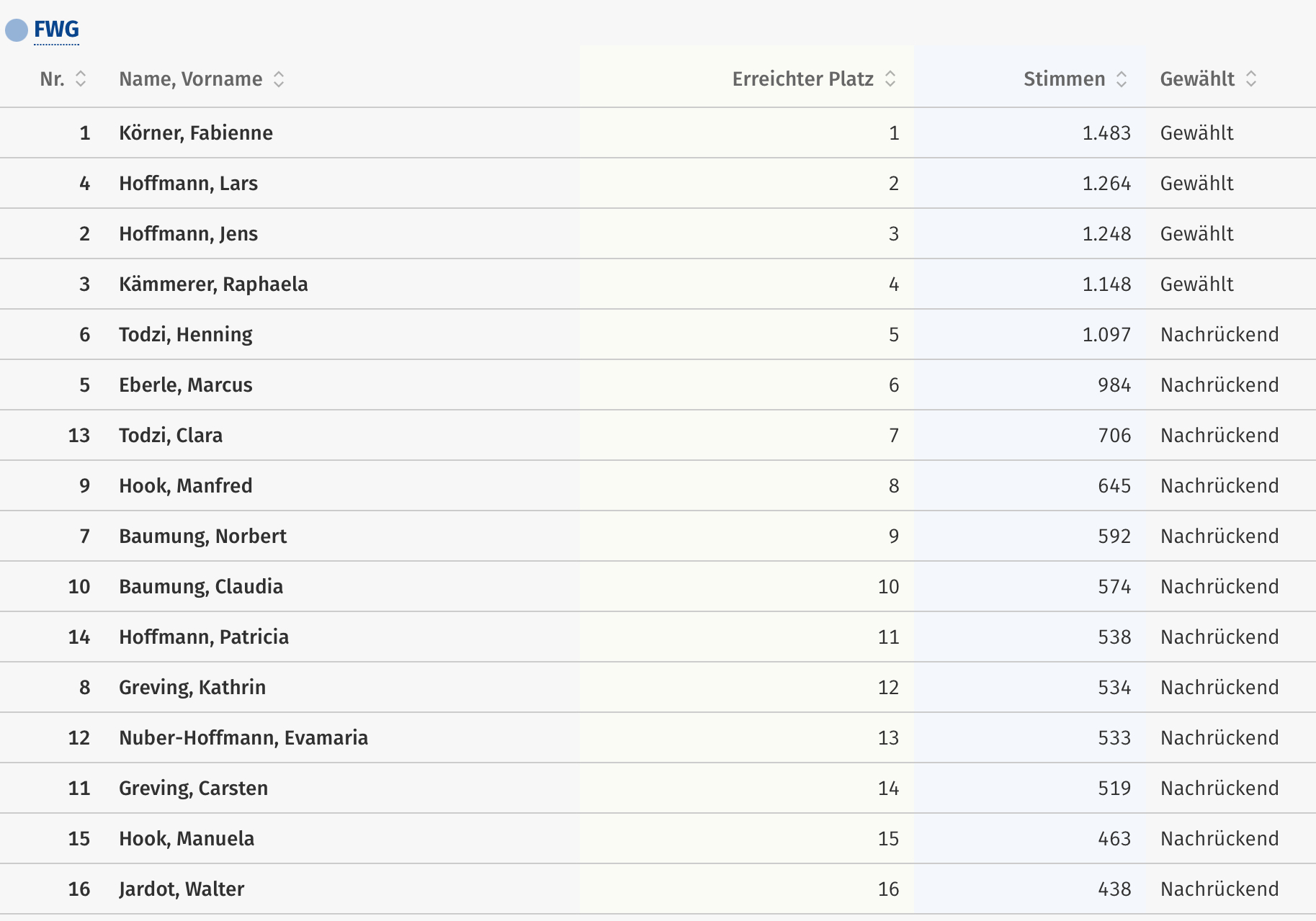The image size is (1316, 921).
Task: Select the name Greving, Kathrin
Action: (192, 688)
